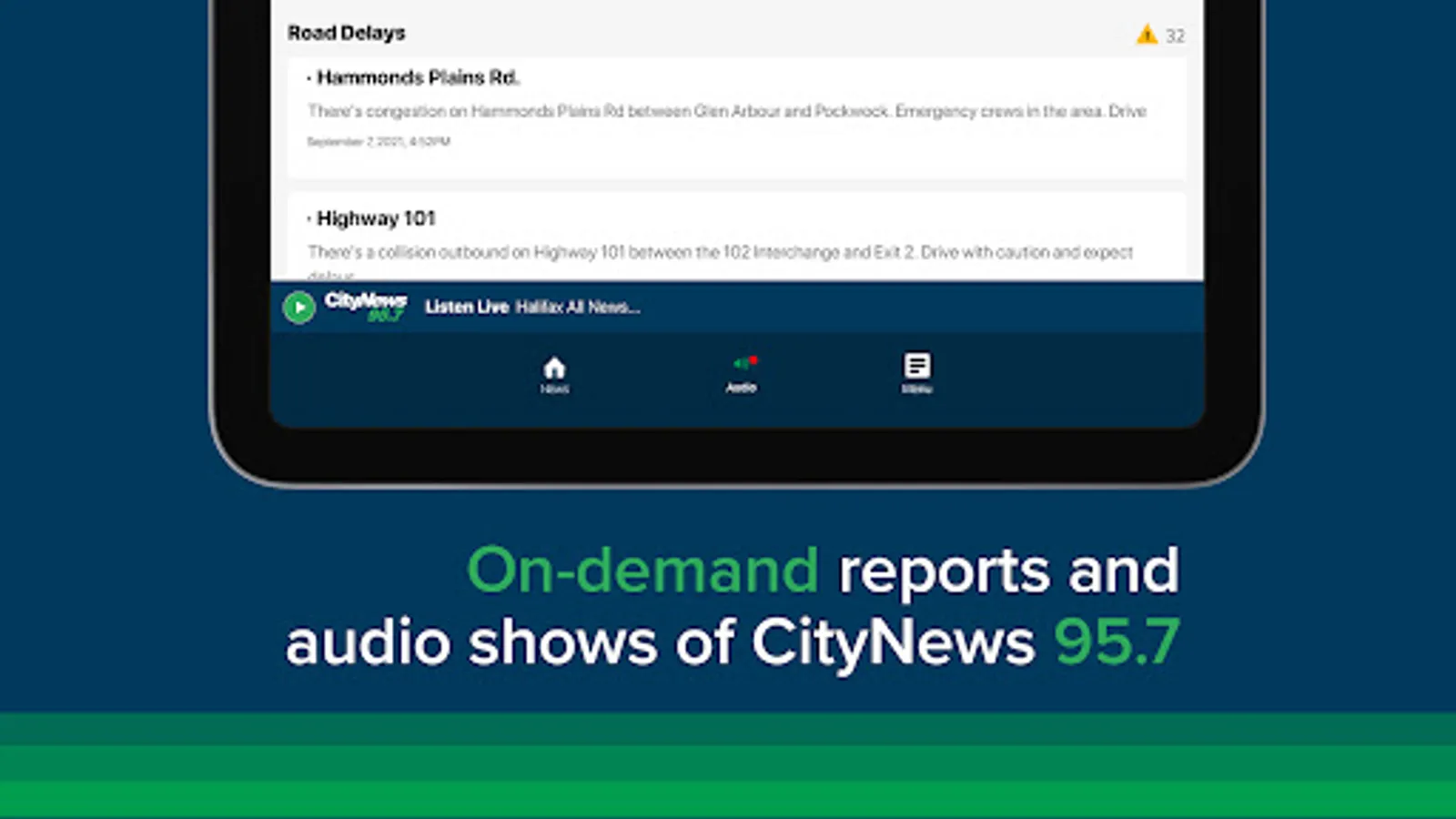
Task: Select the road delays count 32
Action: (x=1175, y=35)
